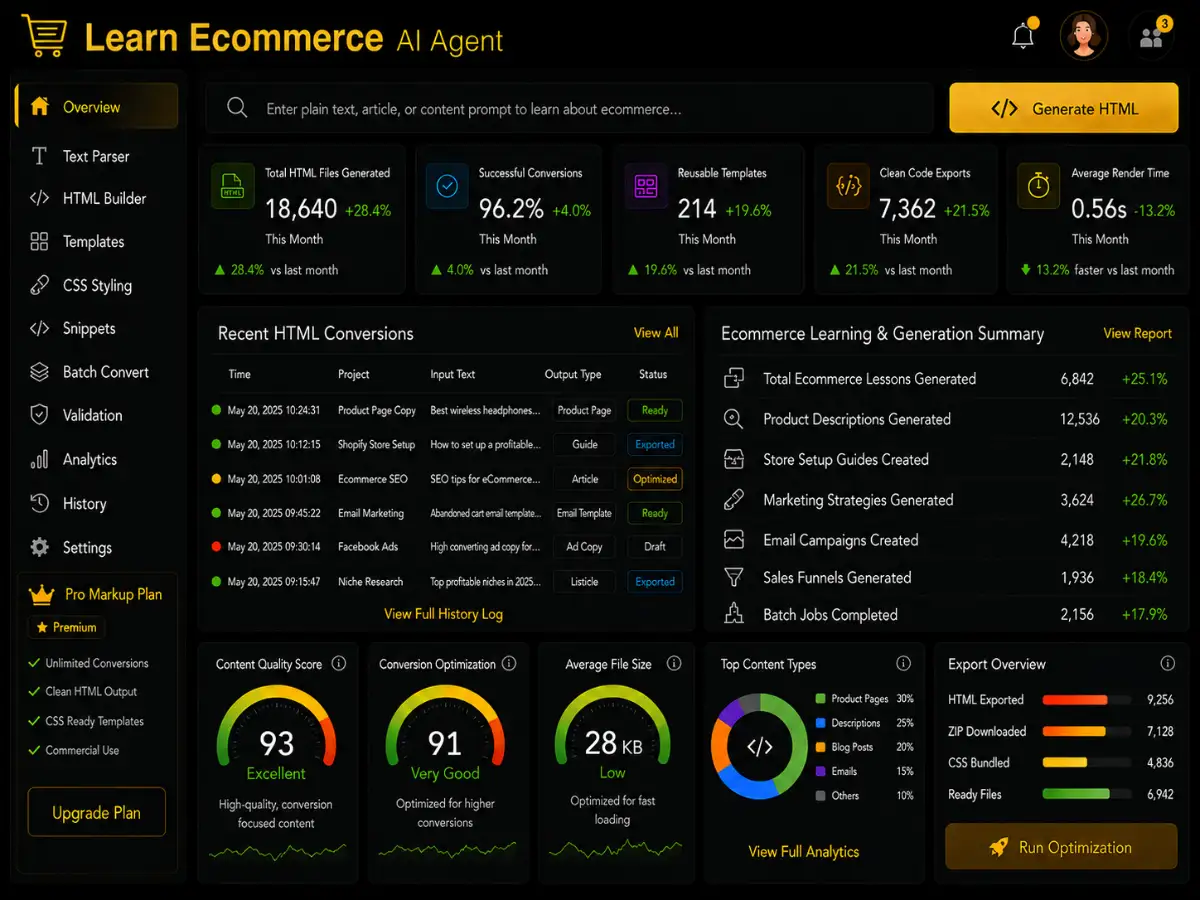Open the notifications bell icon
This screenshot has width=1200, height=900.
pos(1023,37)
